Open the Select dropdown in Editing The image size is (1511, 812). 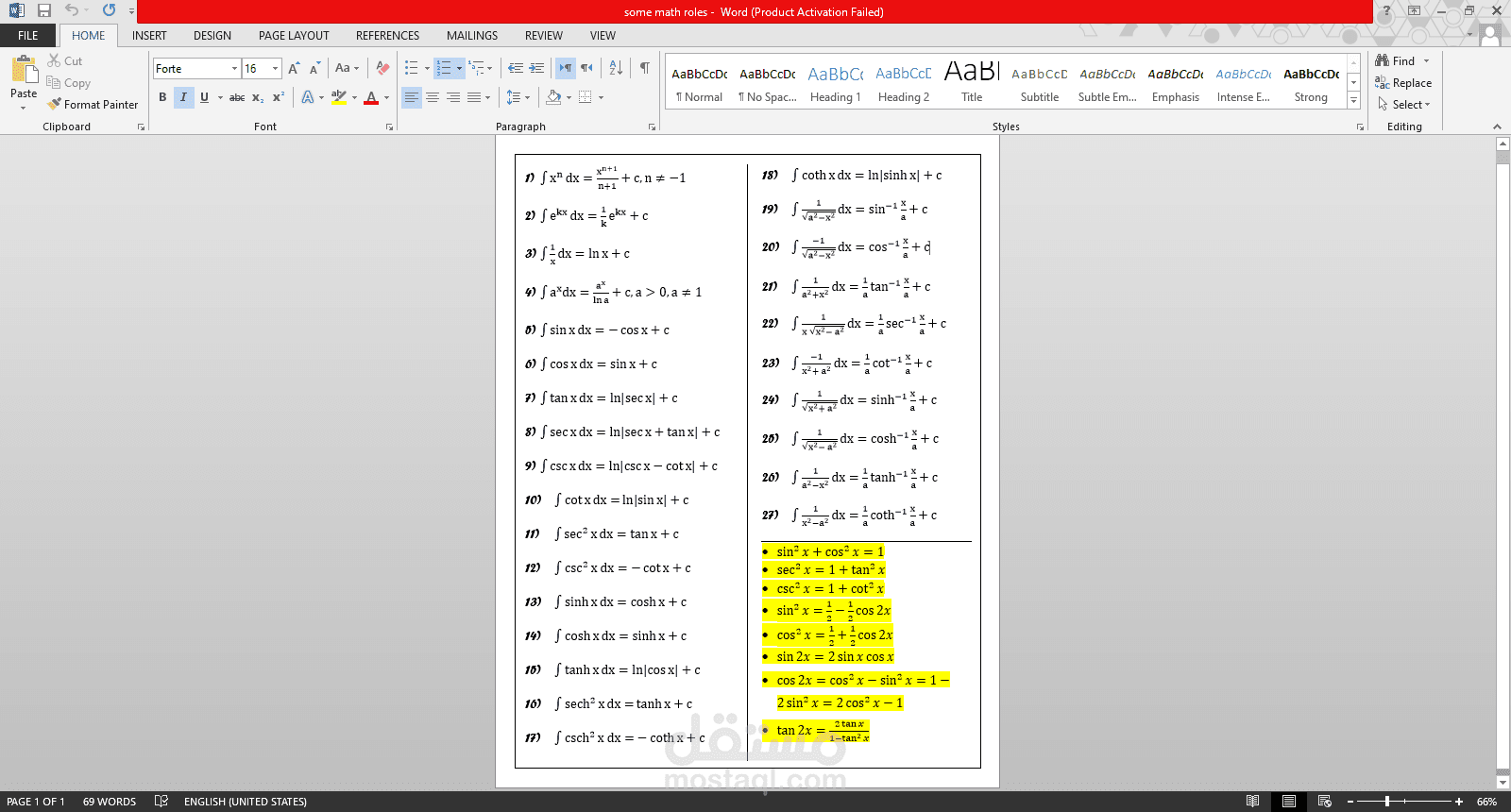click(1404, 104)
